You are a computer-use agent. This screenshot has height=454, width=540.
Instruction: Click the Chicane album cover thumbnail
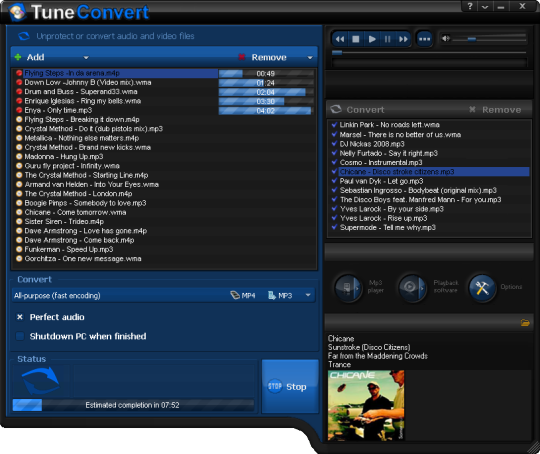(366, 405)
